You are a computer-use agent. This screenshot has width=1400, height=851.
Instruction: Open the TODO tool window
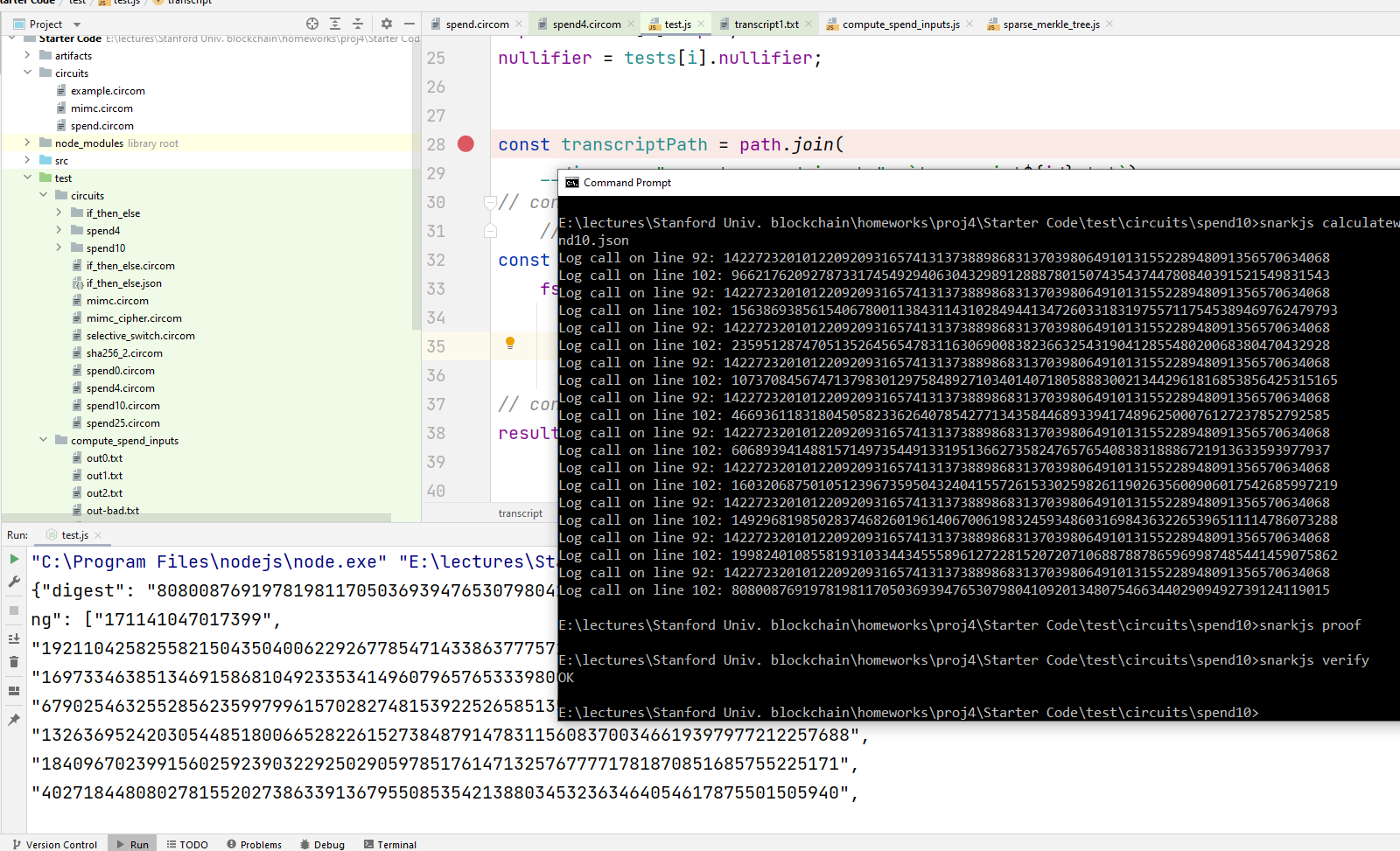tap(187, 844)
